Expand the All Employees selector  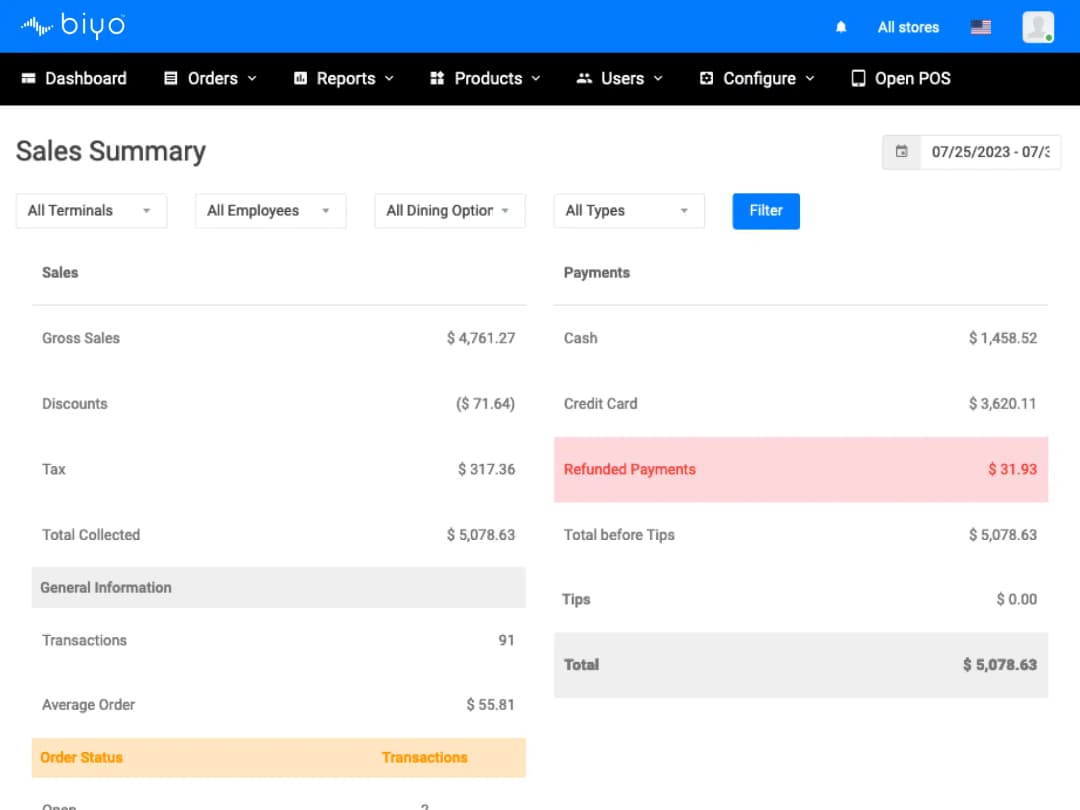coord(269,211)
